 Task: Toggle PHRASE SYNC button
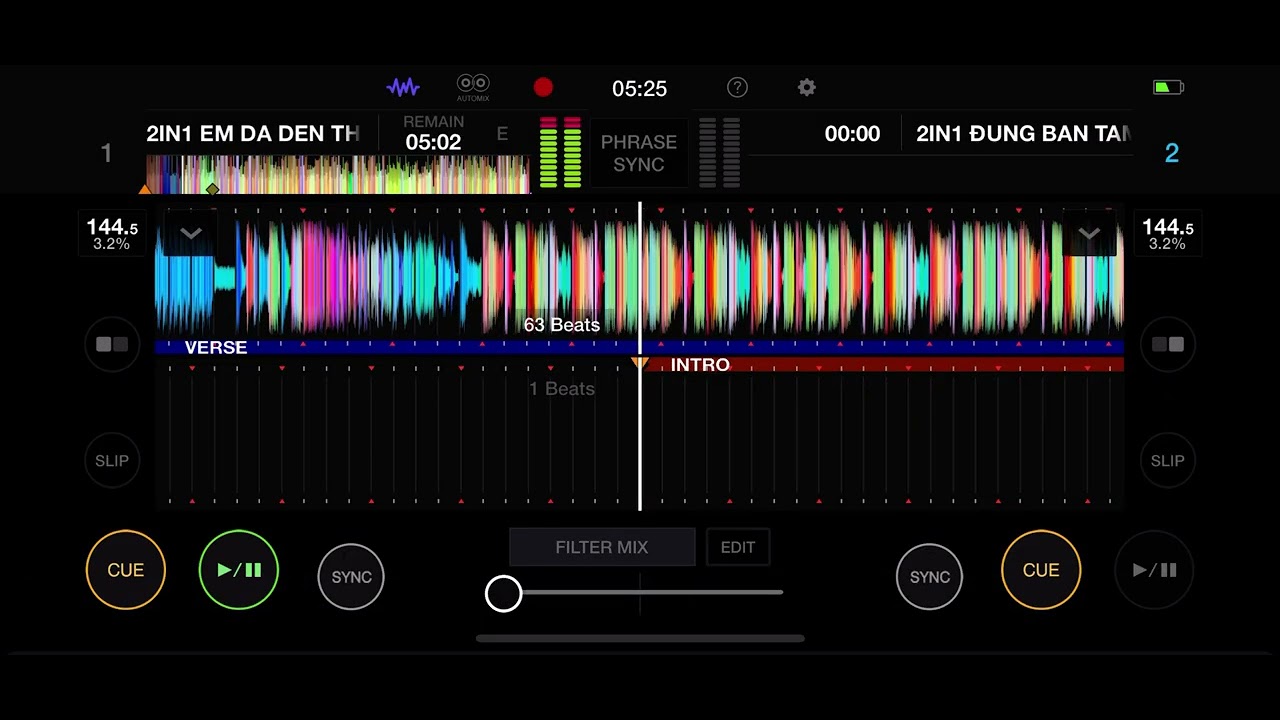tap(639, 153)
